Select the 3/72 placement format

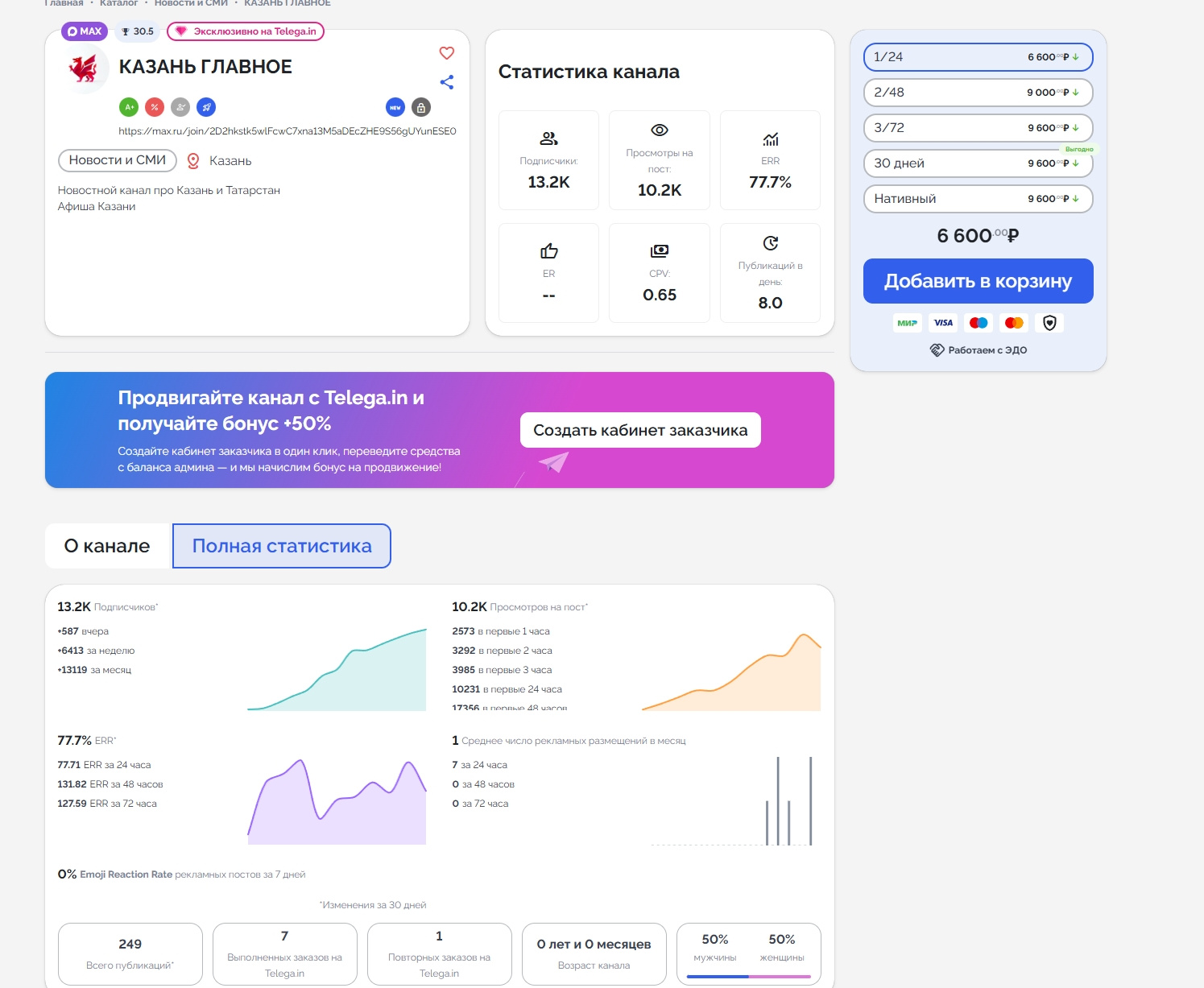[x=978, y=128]
